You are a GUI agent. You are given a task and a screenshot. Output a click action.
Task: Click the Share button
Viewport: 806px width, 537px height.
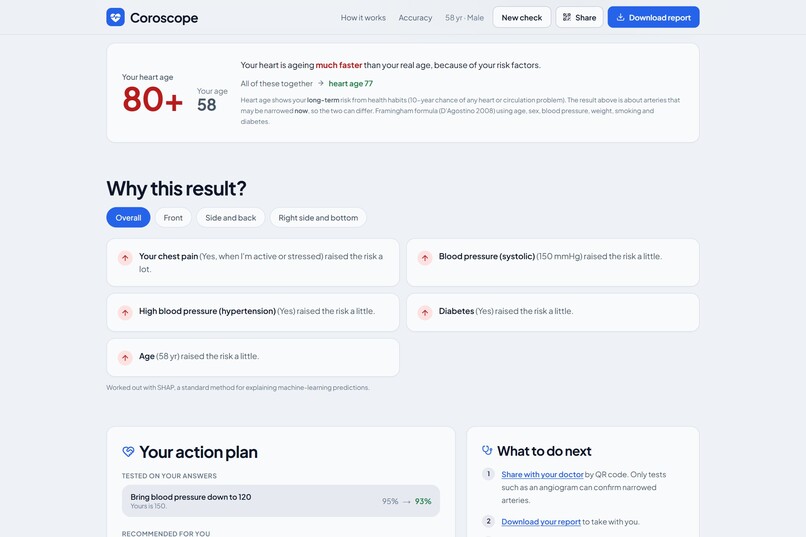(579, 17)
